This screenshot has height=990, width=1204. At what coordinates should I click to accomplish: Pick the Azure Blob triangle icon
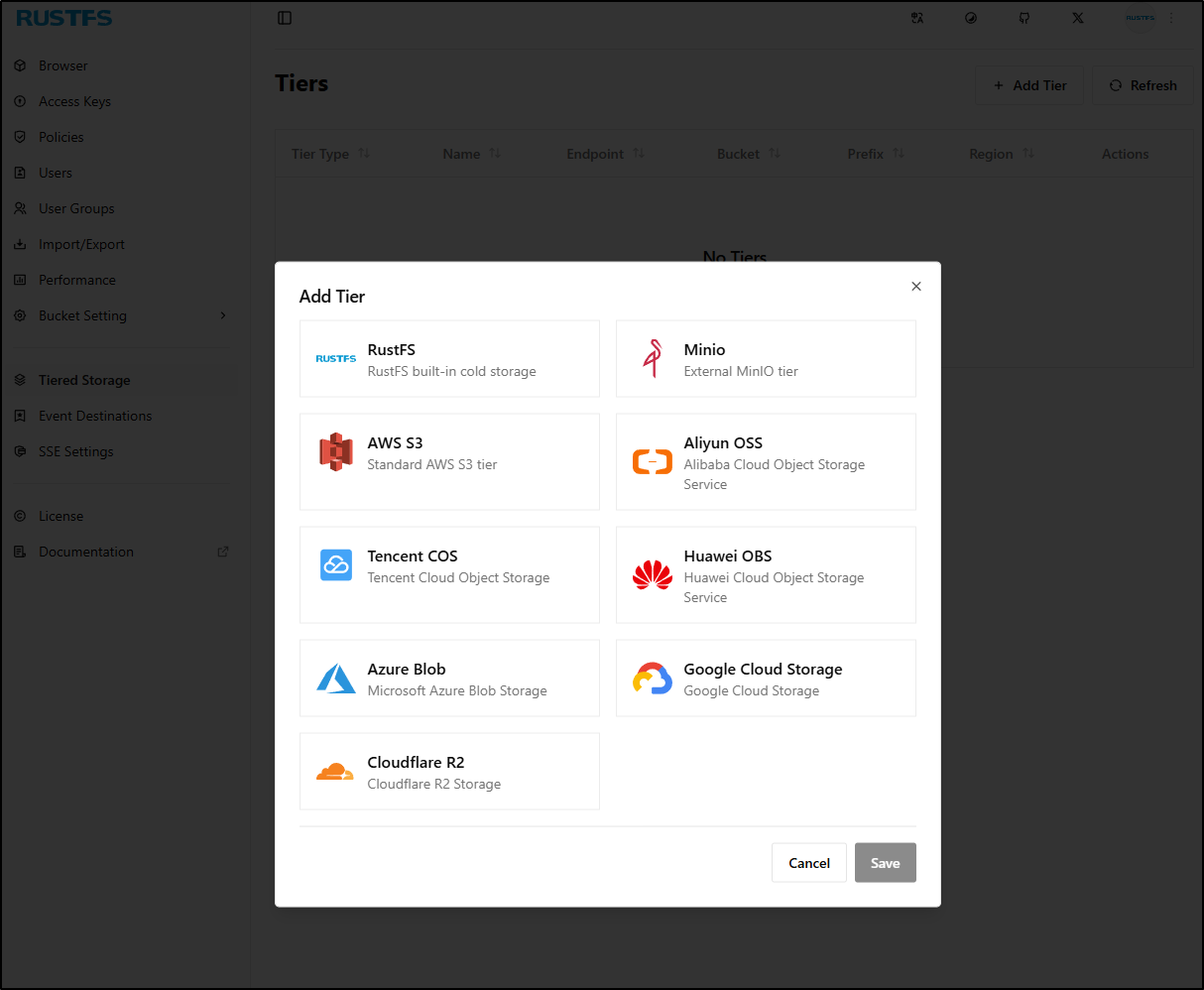pos(335,678)
